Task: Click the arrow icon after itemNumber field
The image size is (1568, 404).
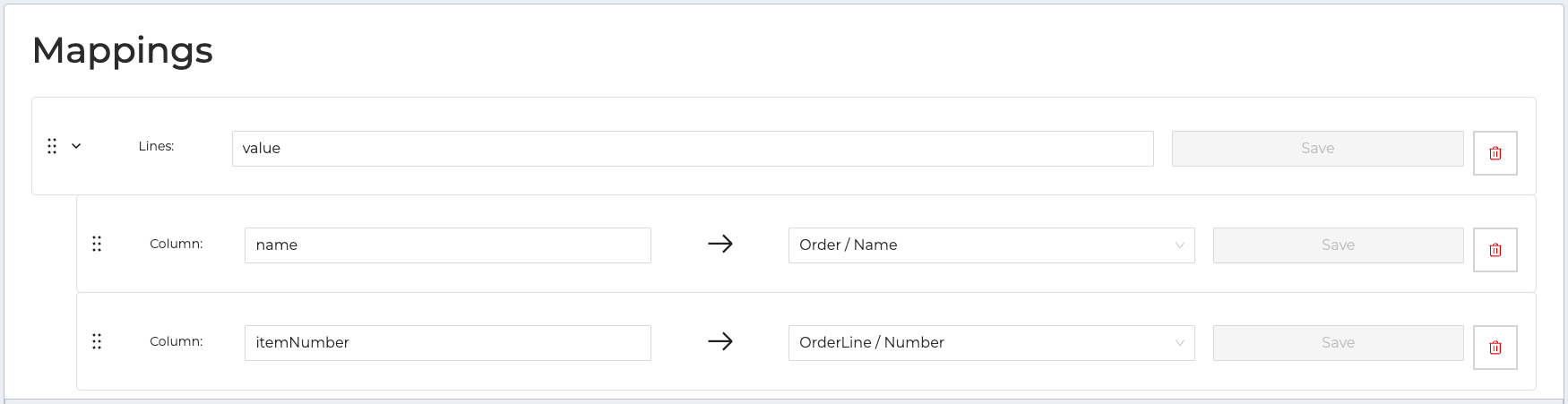Action: click(x=720, y=341)
